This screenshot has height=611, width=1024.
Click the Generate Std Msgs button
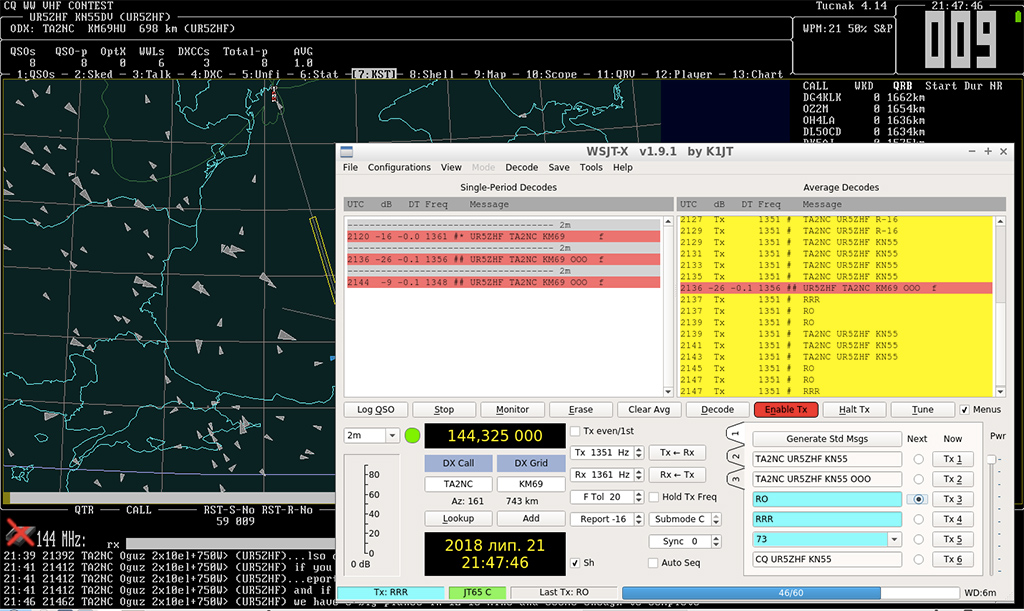click(x=827, y=439)
